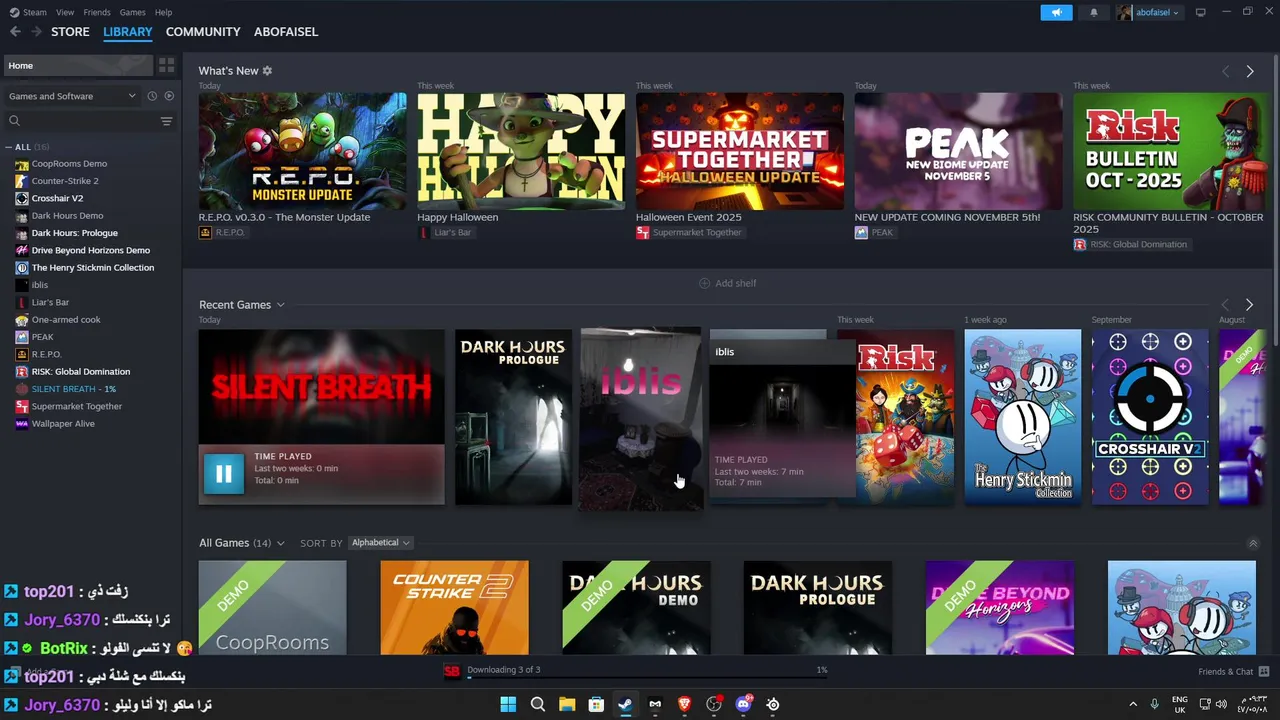Open File Explorer from the taskbar
The width and height of the screenshot is (1280, 720).
(x=567, y=704)
